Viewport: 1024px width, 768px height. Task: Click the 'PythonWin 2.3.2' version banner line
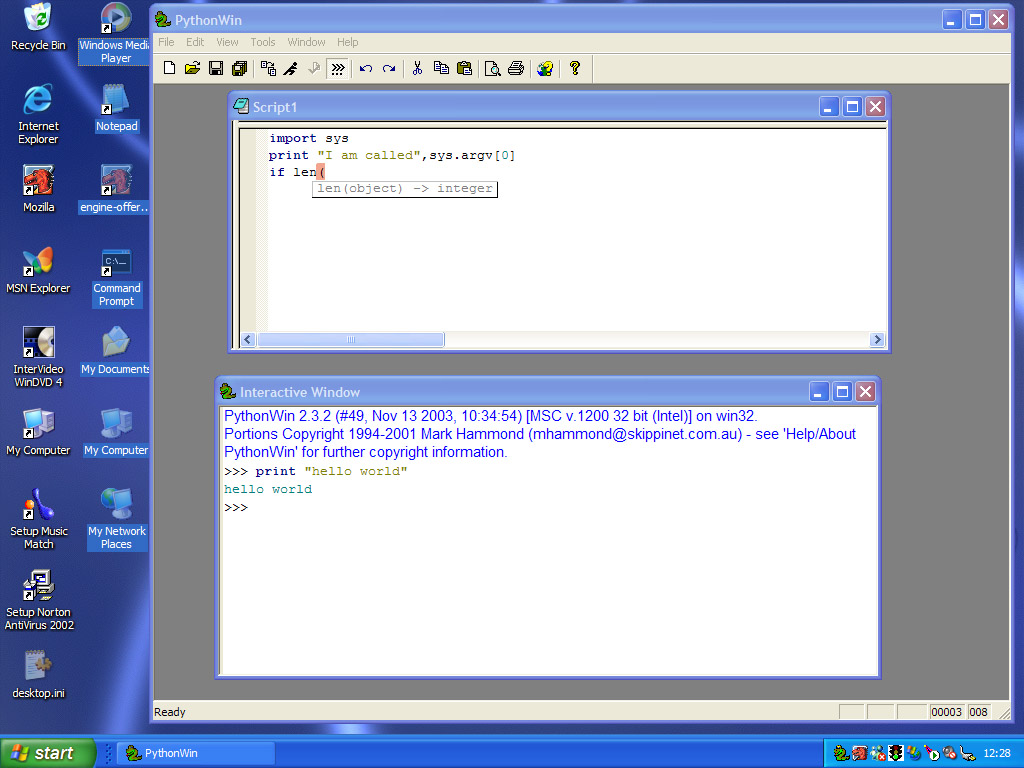tap(490, 416)
